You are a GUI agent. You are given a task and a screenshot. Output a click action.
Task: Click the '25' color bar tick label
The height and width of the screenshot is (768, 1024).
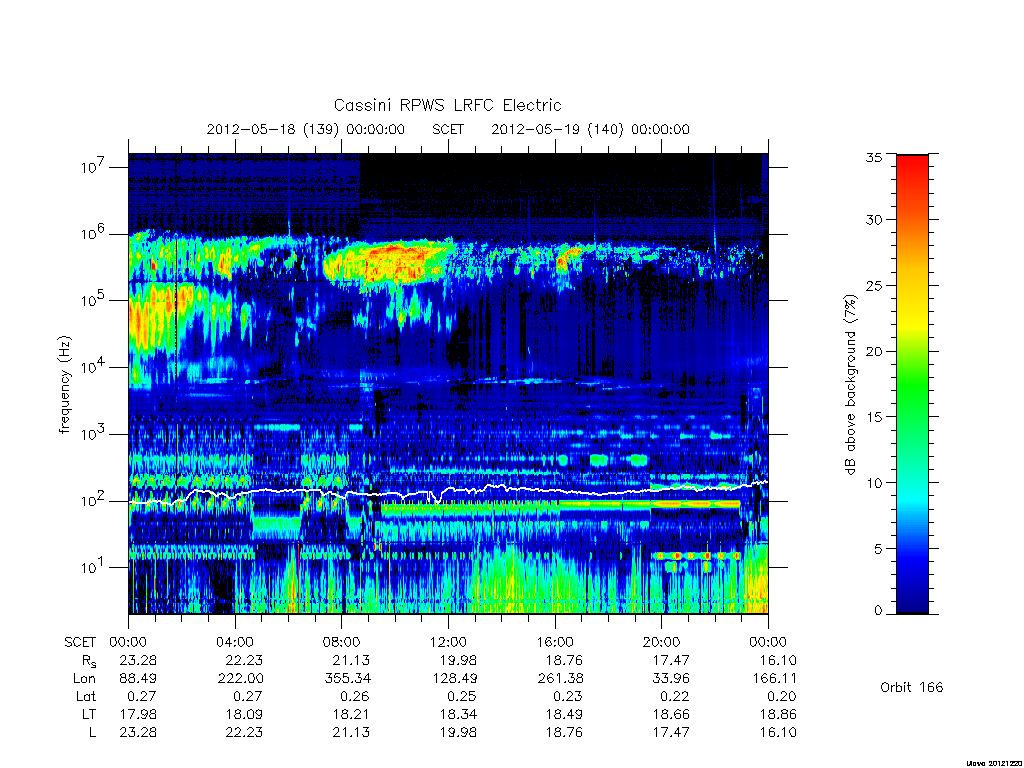tap(874, 285)
